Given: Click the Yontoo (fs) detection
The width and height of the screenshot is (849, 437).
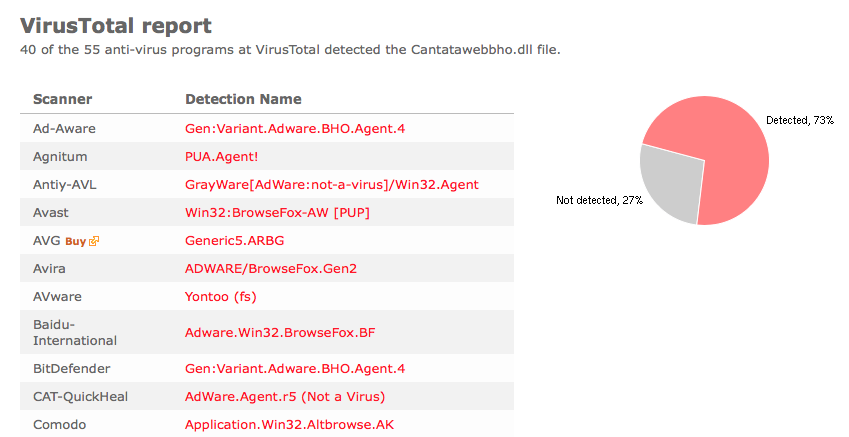Looking at the screenshot, I should [x=220, y=297].
